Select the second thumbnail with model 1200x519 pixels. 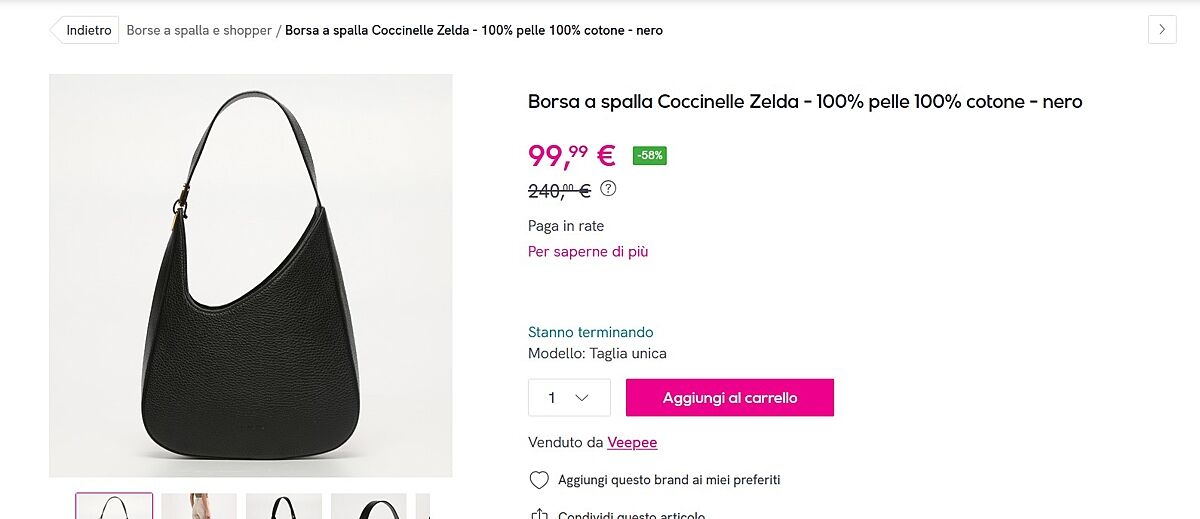pos(199,507)
